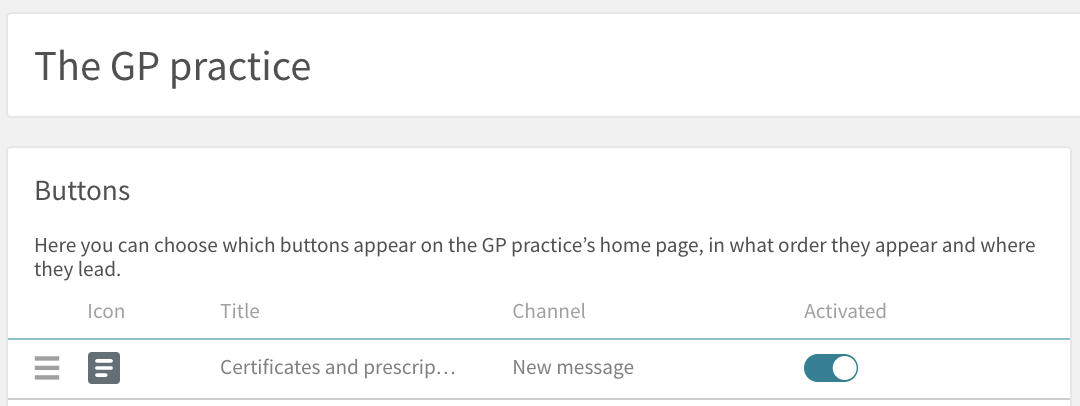This screenshot has width=1080, height=406.
Task: Click the Activated column header
Action: click(845, 311)
